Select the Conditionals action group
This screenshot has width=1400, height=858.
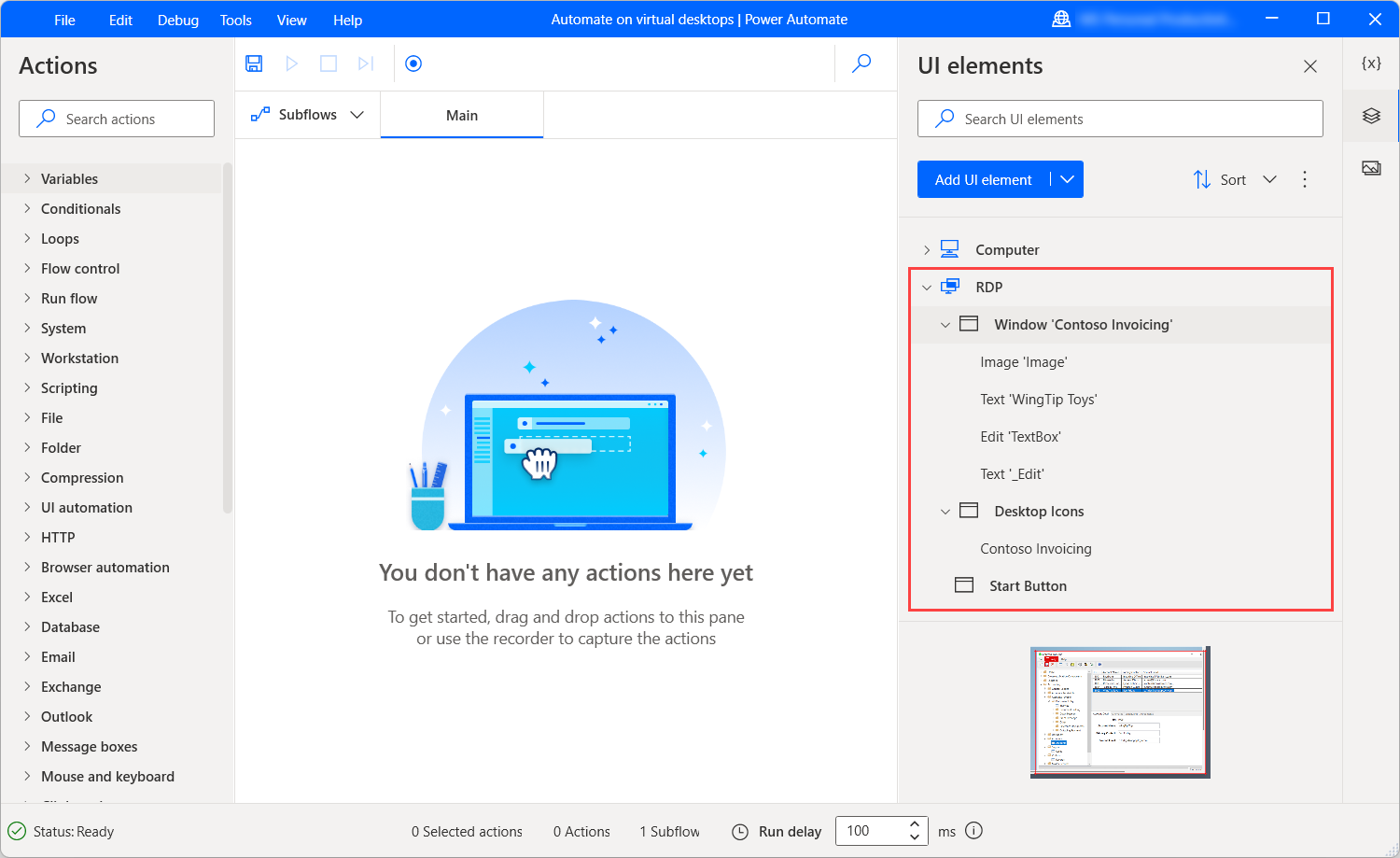(80, 208)
